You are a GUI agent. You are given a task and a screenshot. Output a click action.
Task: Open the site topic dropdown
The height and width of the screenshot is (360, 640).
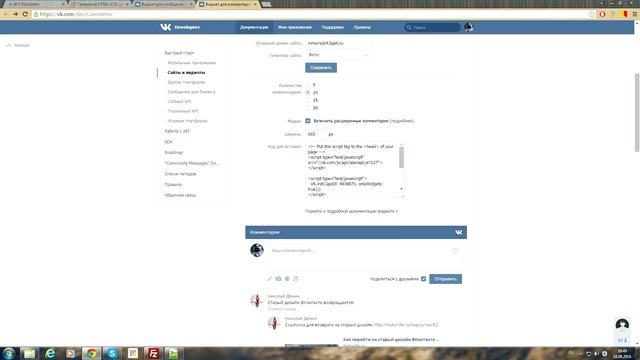tap(338, 55)
